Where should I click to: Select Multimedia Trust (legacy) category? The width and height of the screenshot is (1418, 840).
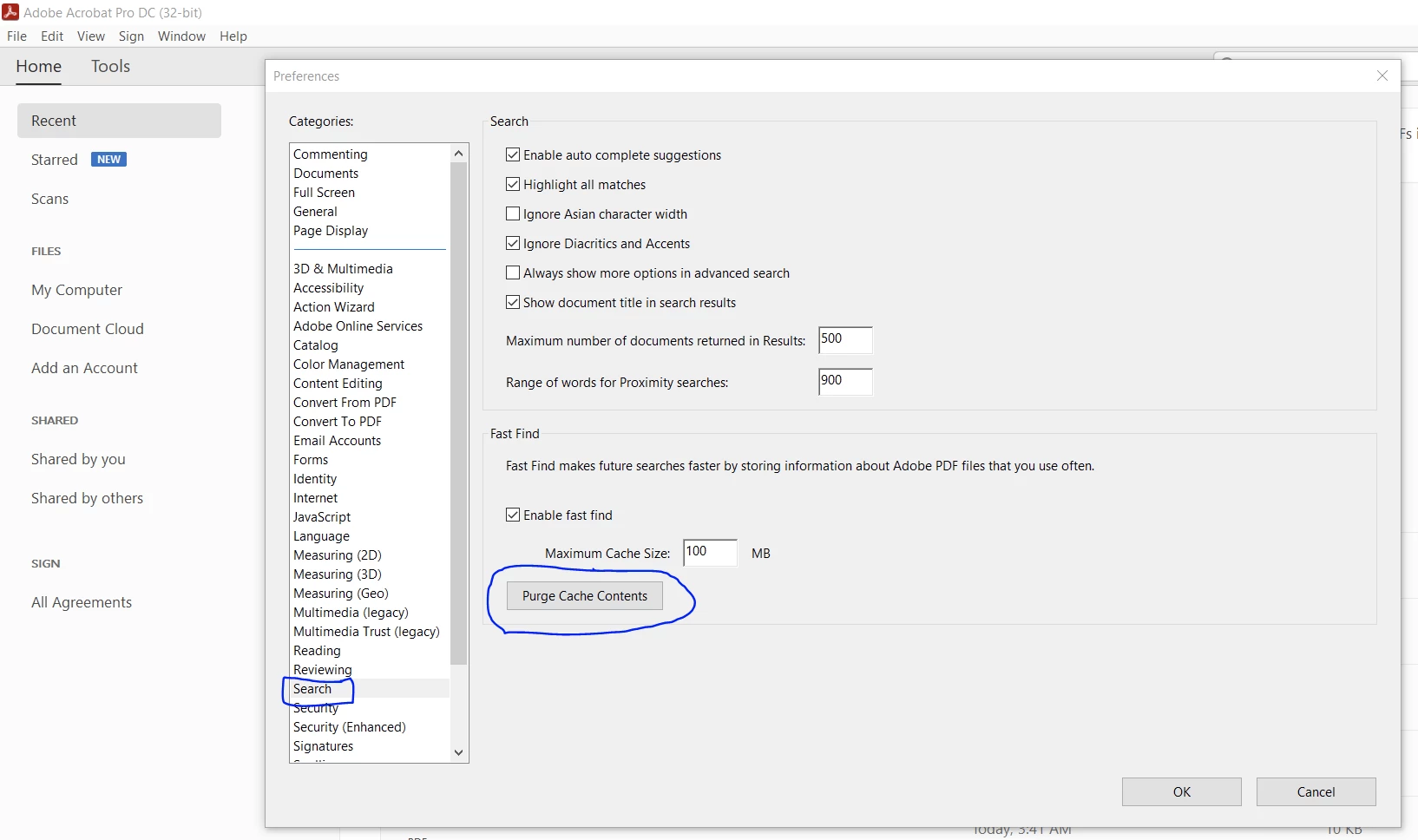(366, 632)
